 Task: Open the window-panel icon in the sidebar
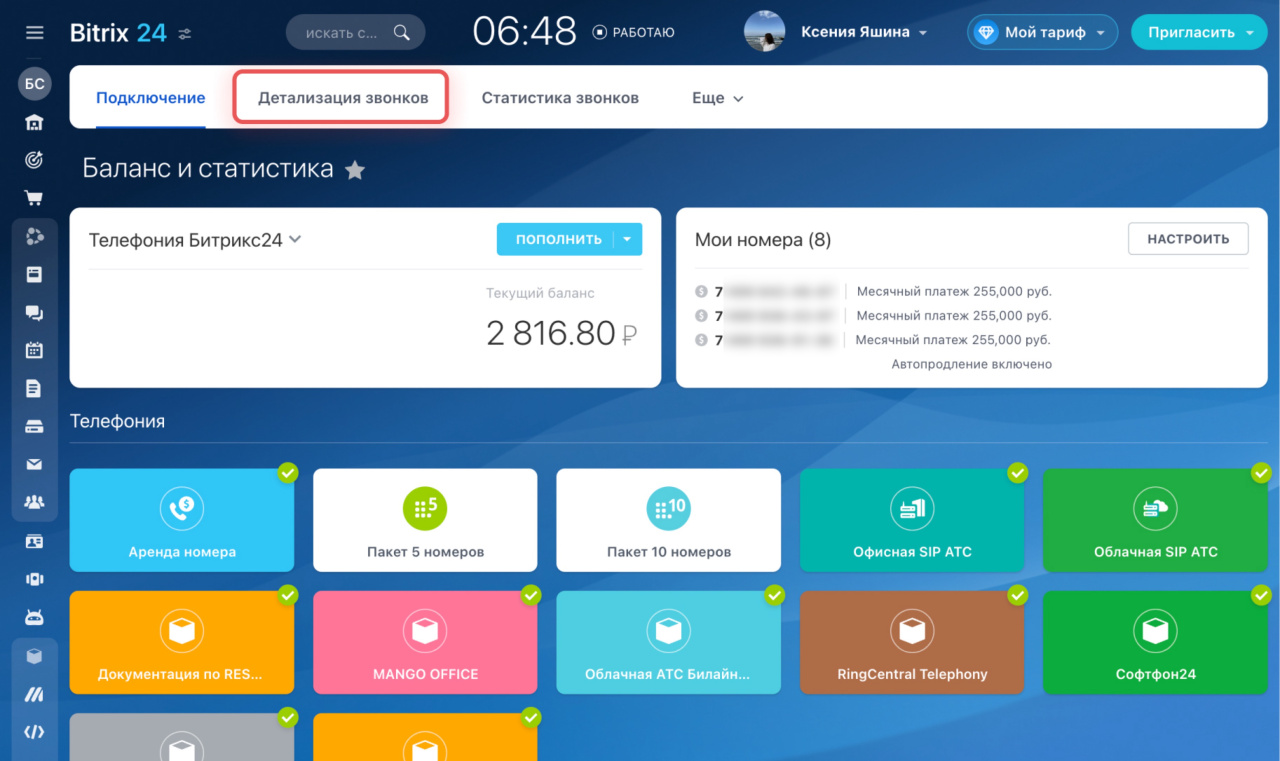(x=34, y=274)
